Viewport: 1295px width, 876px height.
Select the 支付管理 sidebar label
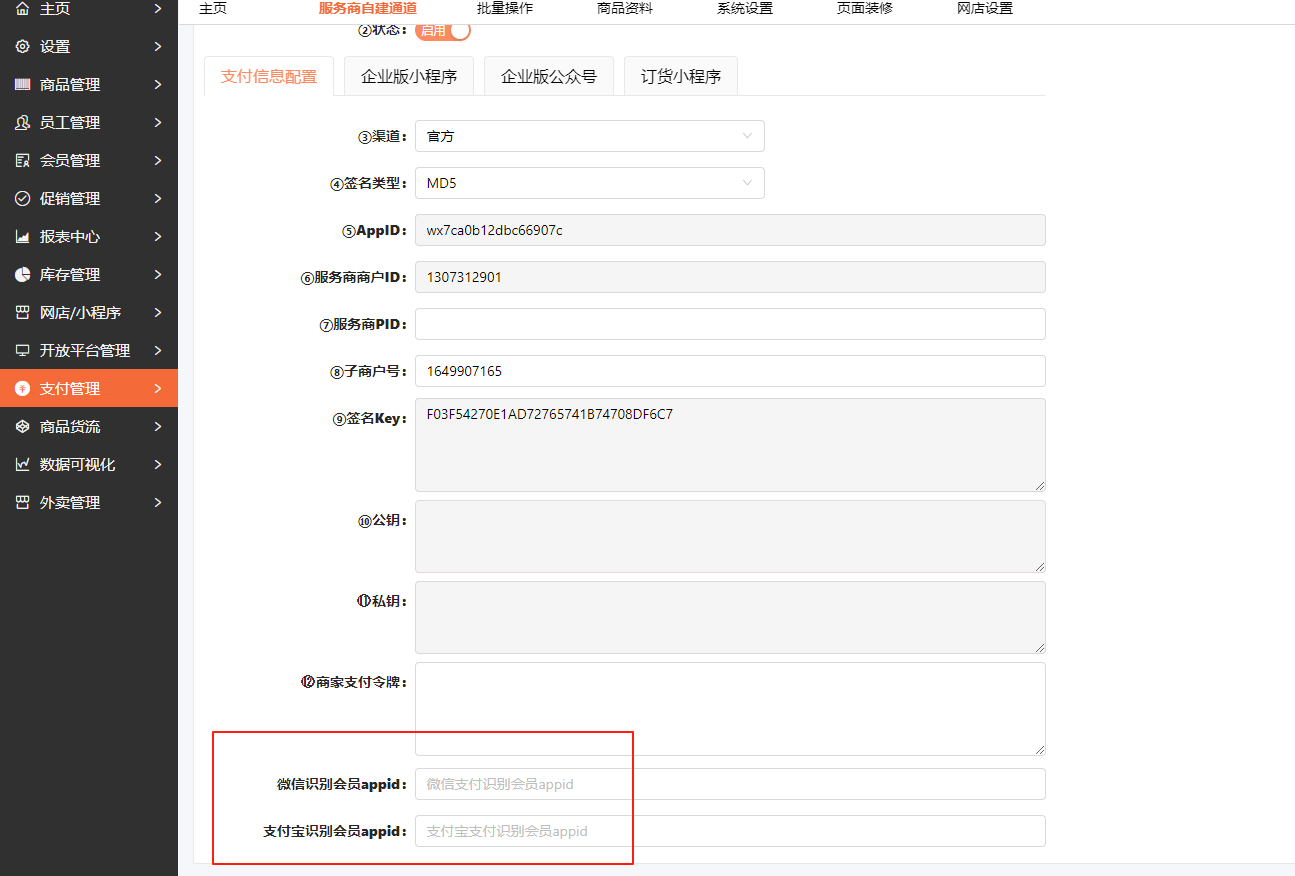[x=70, y=388]
